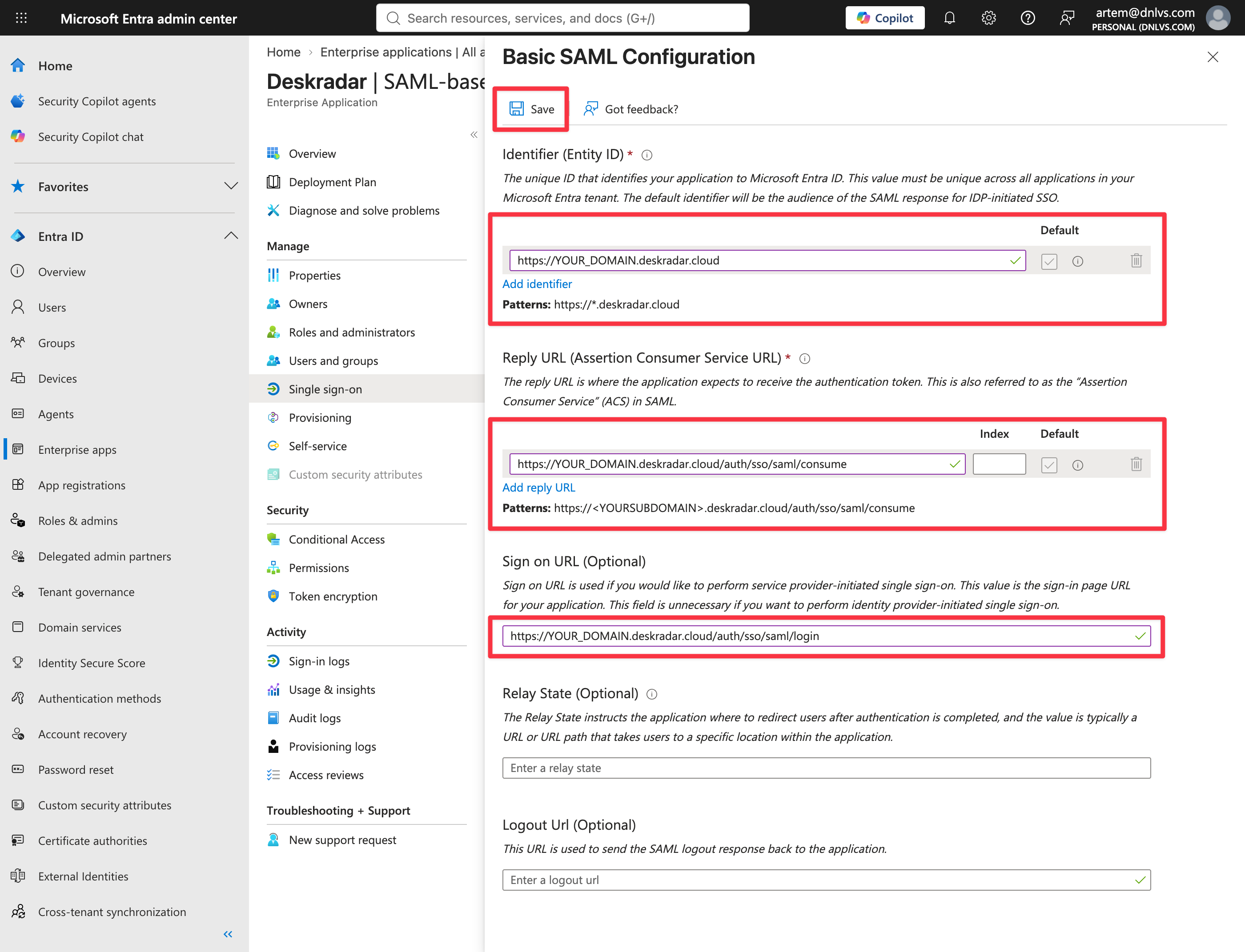Open Users in Entra ID nav
The width and height of the screenshot is (1245, 952).
click(52, 308)
